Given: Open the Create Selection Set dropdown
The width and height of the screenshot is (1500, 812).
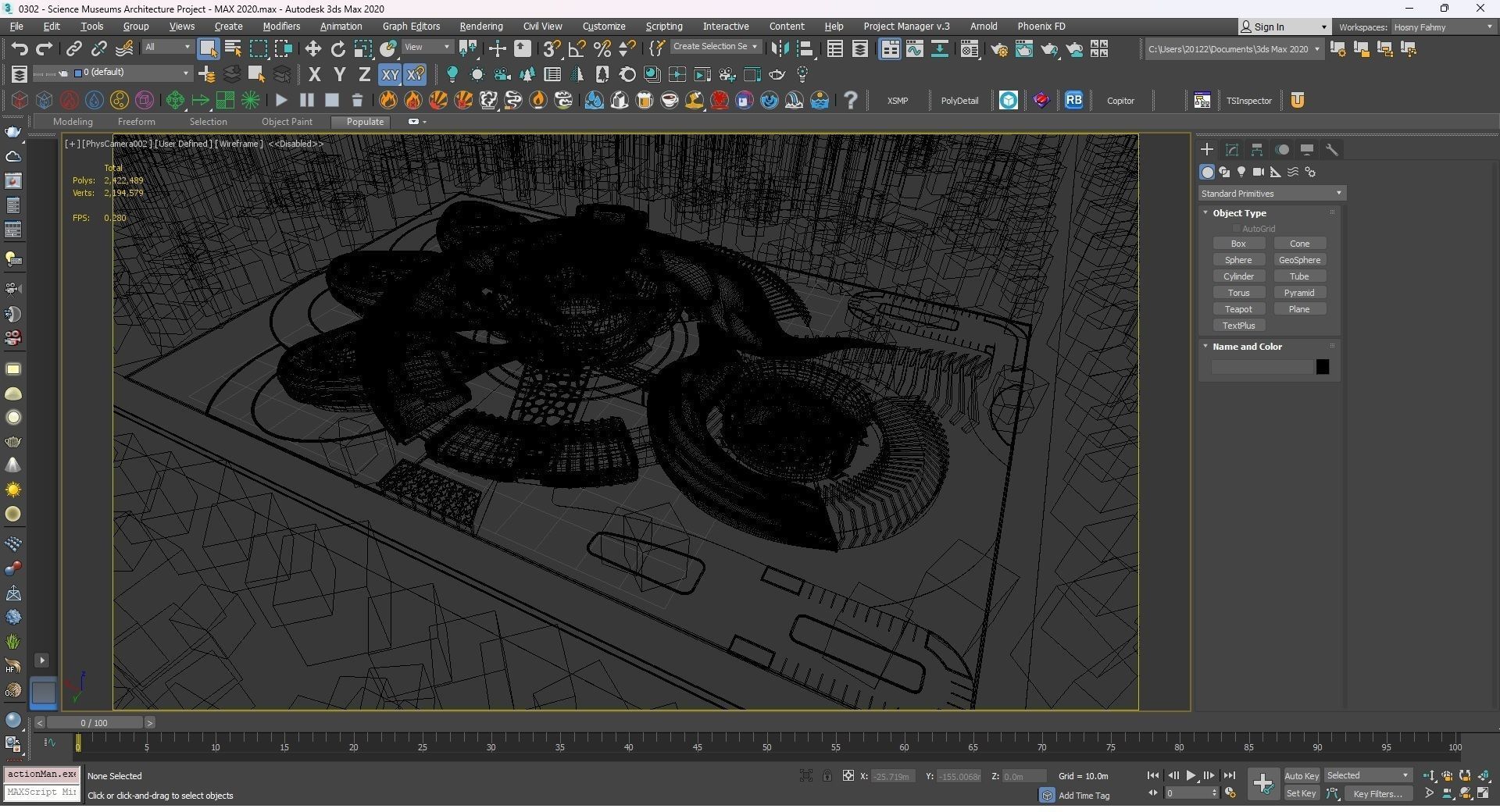Looking at the screenshot, I should tap(716, 47).
